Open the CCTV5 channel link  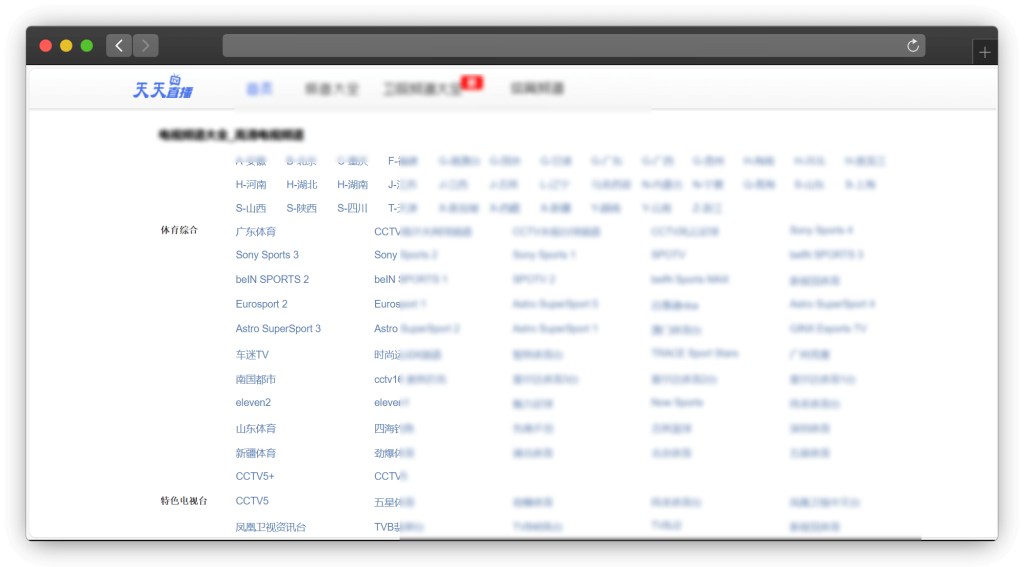pos(252,501)
